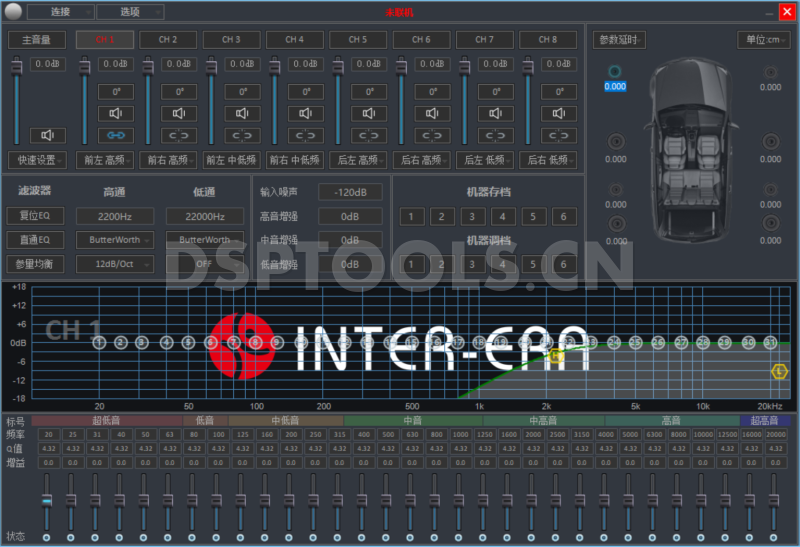Click the master volume fader handle

(17, 66)
